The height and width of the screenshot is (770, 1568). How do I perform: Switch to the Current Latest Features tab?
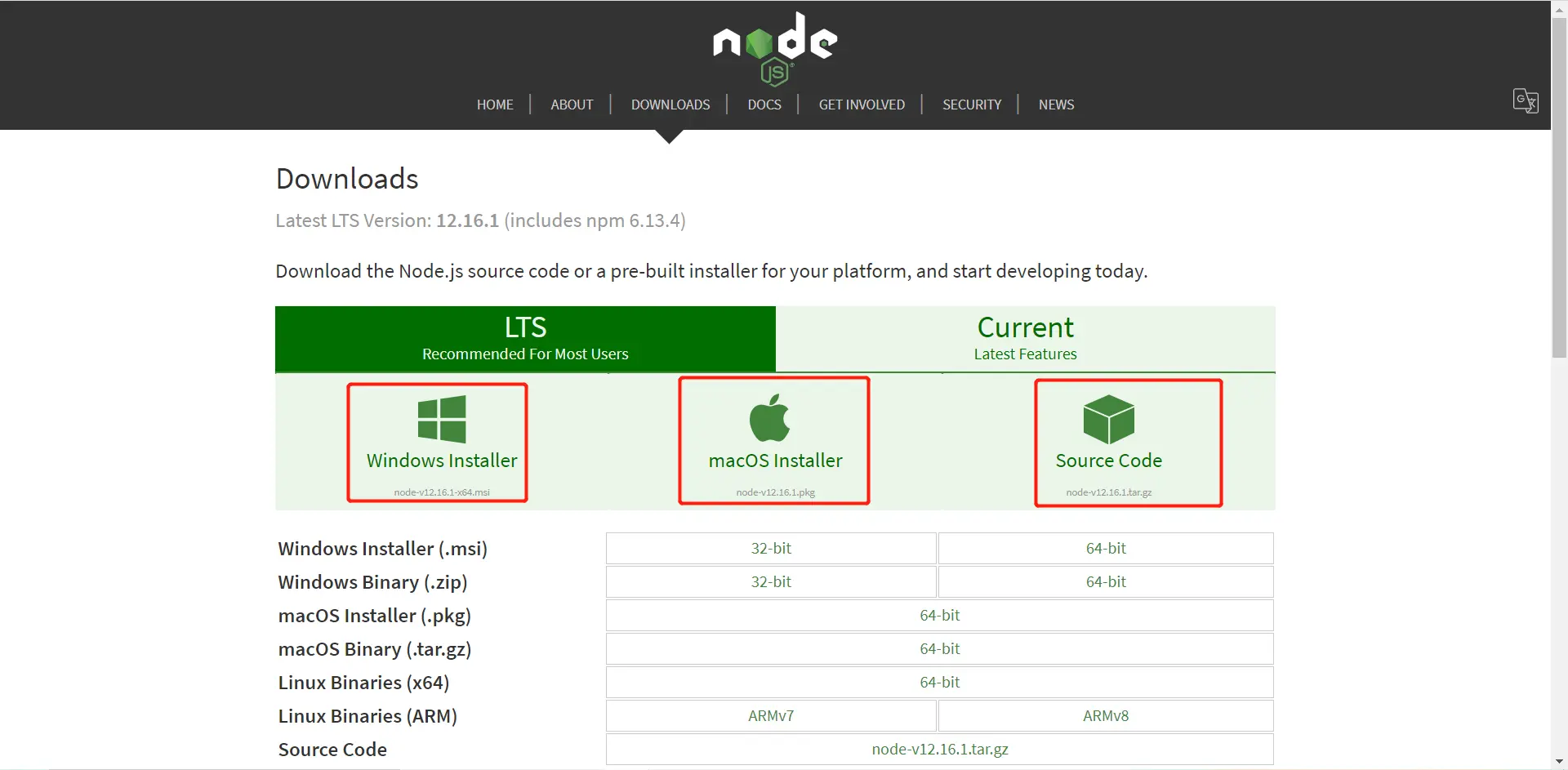tap(1026, 339)
